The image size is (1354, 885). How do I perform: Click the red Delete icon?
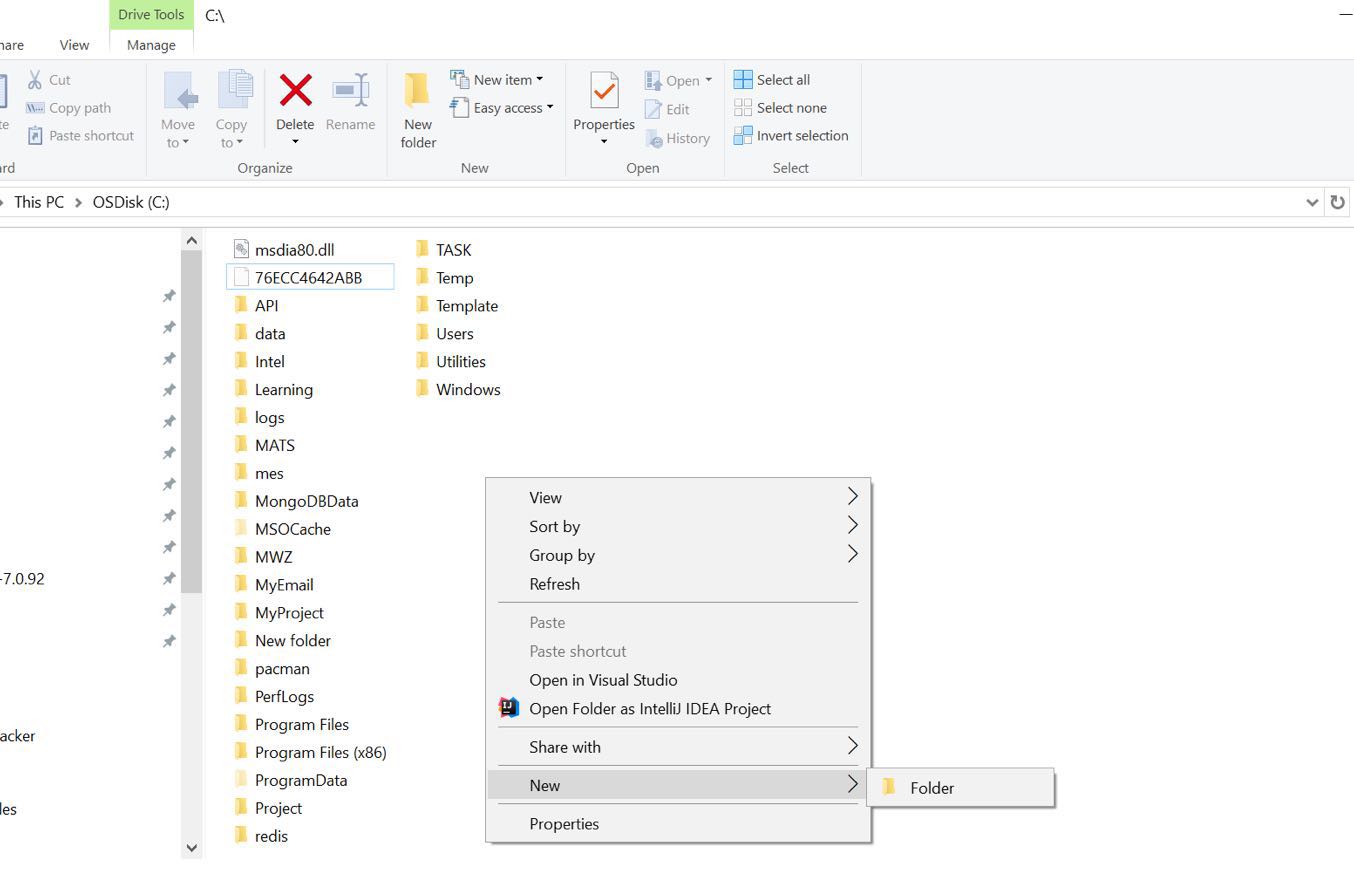point(295,91)
